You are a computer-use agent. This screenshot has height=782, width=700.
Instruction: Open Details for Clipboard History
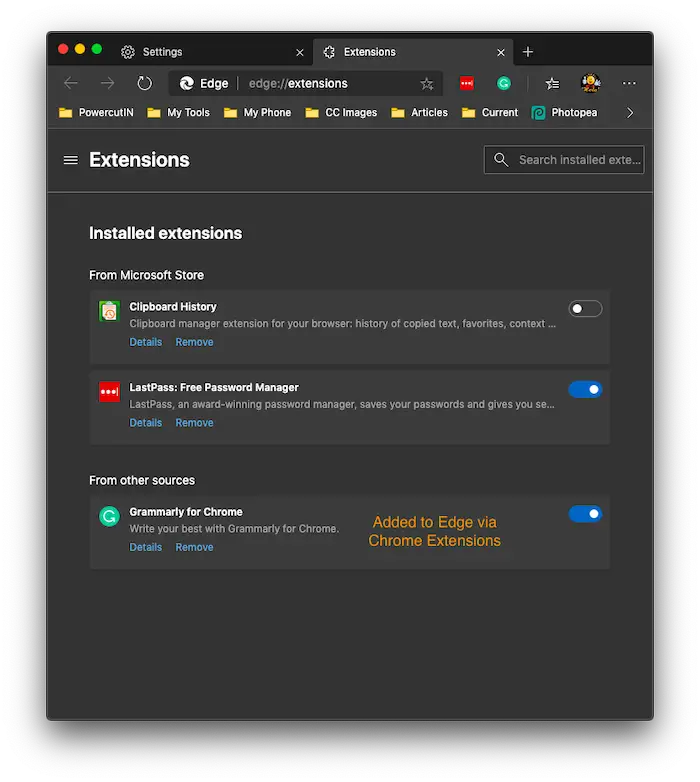146,342
